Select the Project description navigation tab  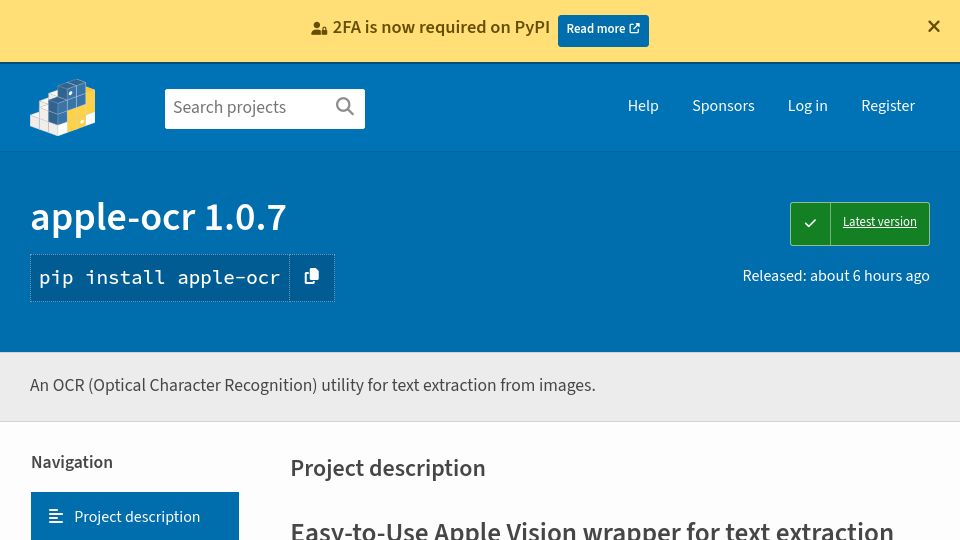[135, 516]
